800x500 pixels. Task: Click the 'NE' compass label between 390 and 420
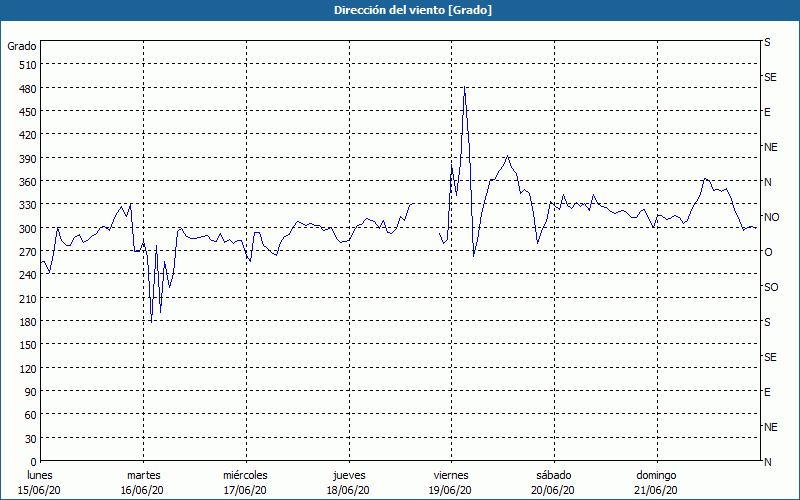(771, 147)
